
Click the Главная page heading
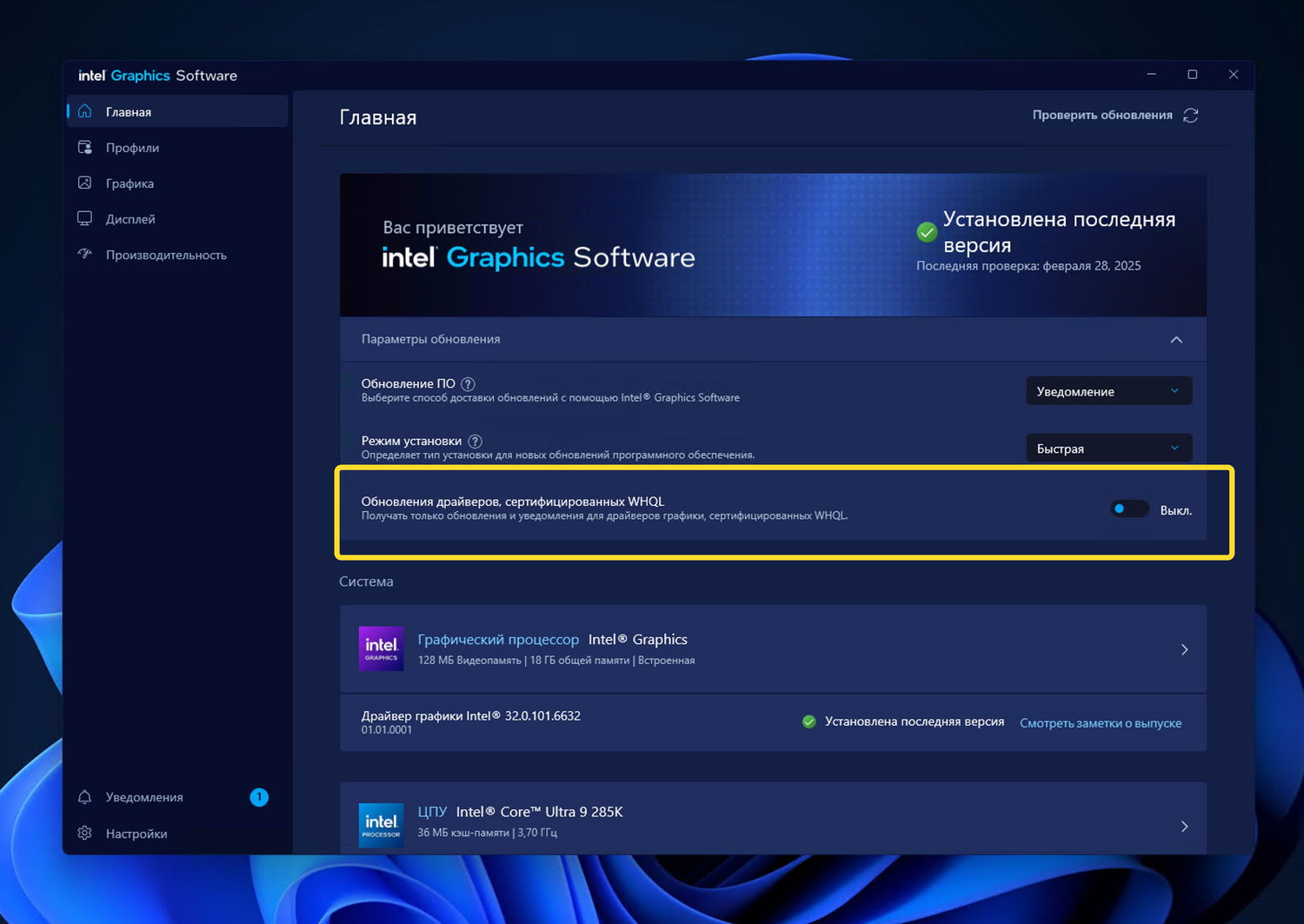[x=378, y=117]
